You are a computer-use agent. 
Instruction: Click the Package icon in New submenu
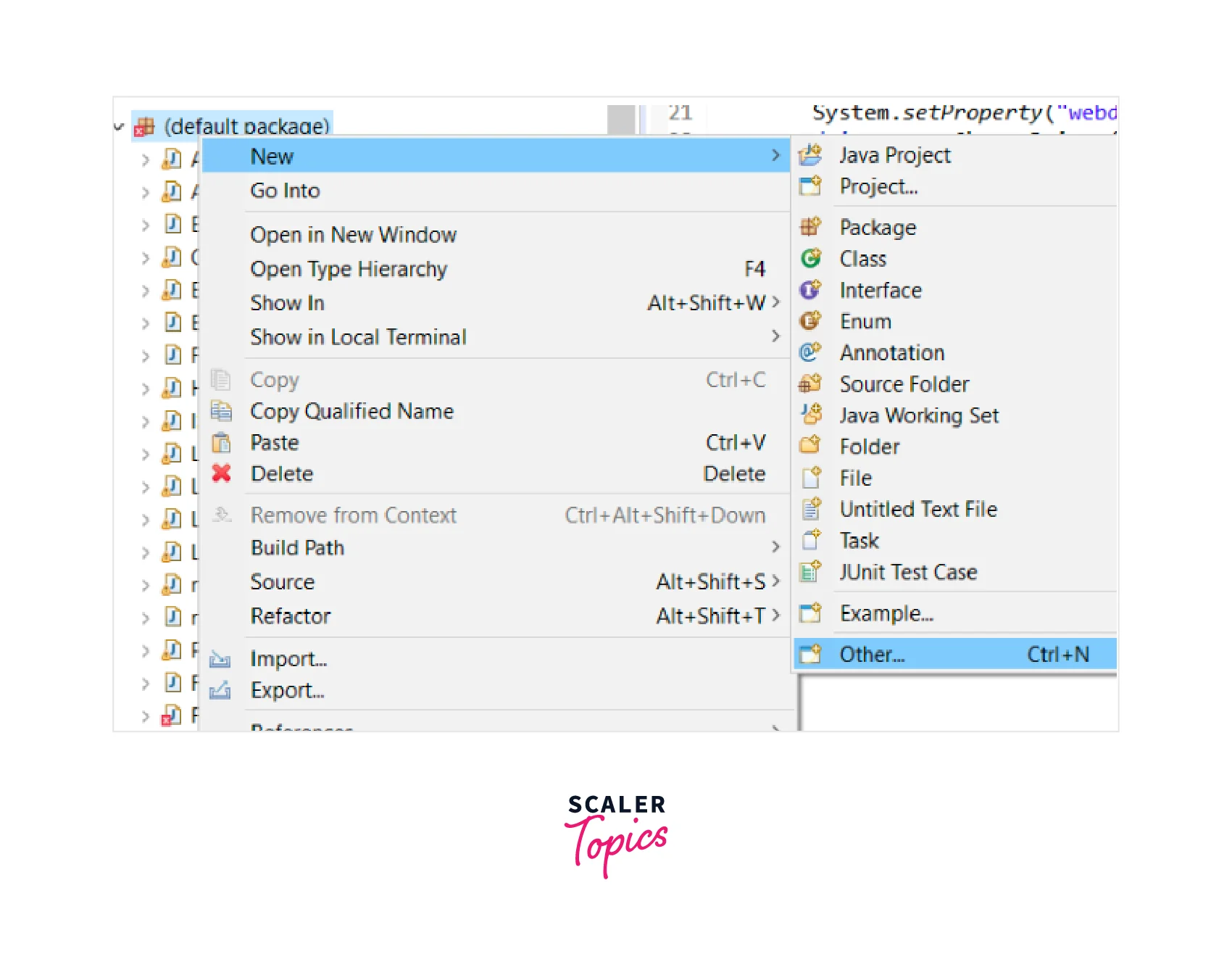click(x=810, y=227)
